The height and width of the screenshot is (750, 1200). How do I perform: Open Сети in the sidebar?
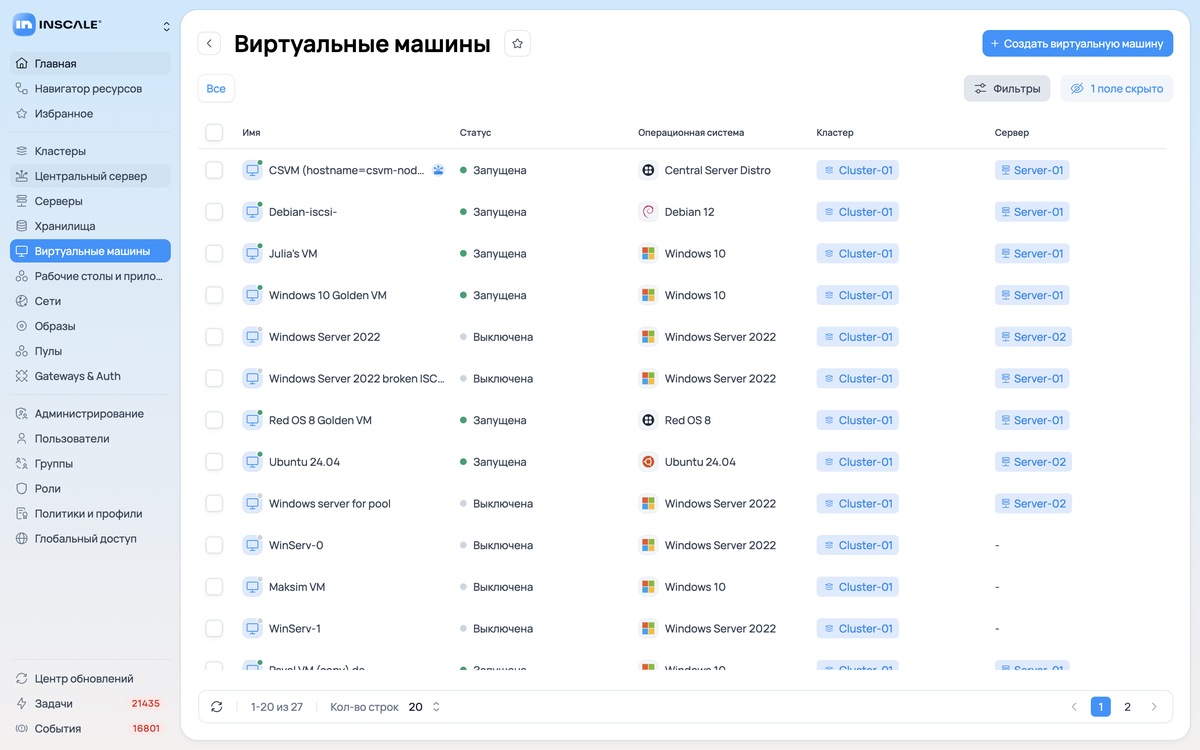(91, 301)
